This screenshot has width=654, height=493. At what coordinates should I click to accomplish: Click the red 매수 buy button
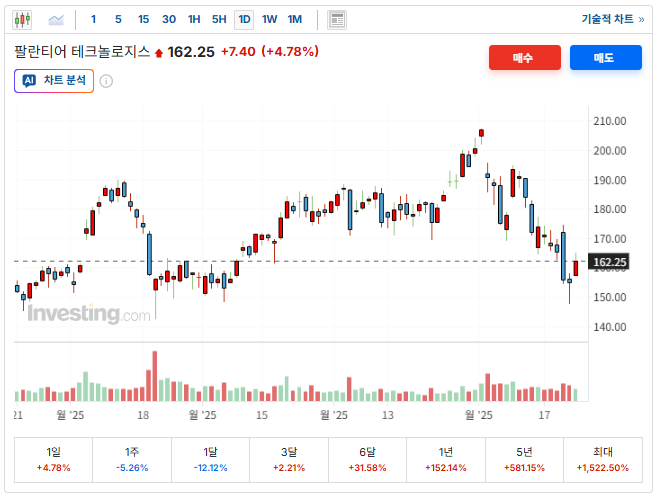[525, 58]
